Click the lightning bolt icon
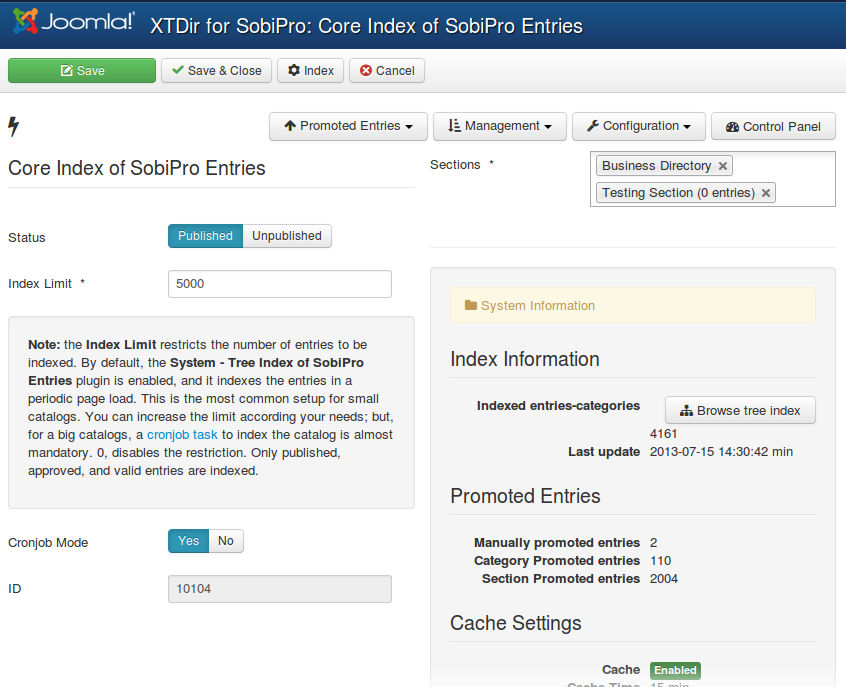846x687 pixels. click(13, 126)
